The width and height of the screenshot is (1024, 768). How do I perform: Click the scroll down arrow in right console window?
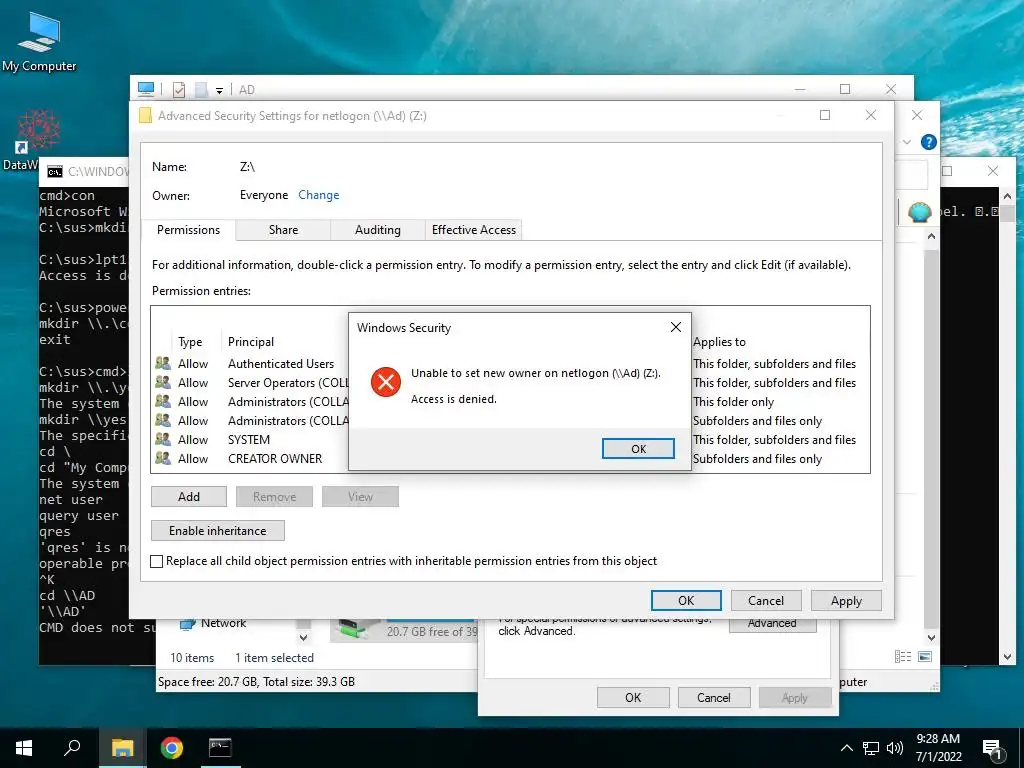[1007, 657]
